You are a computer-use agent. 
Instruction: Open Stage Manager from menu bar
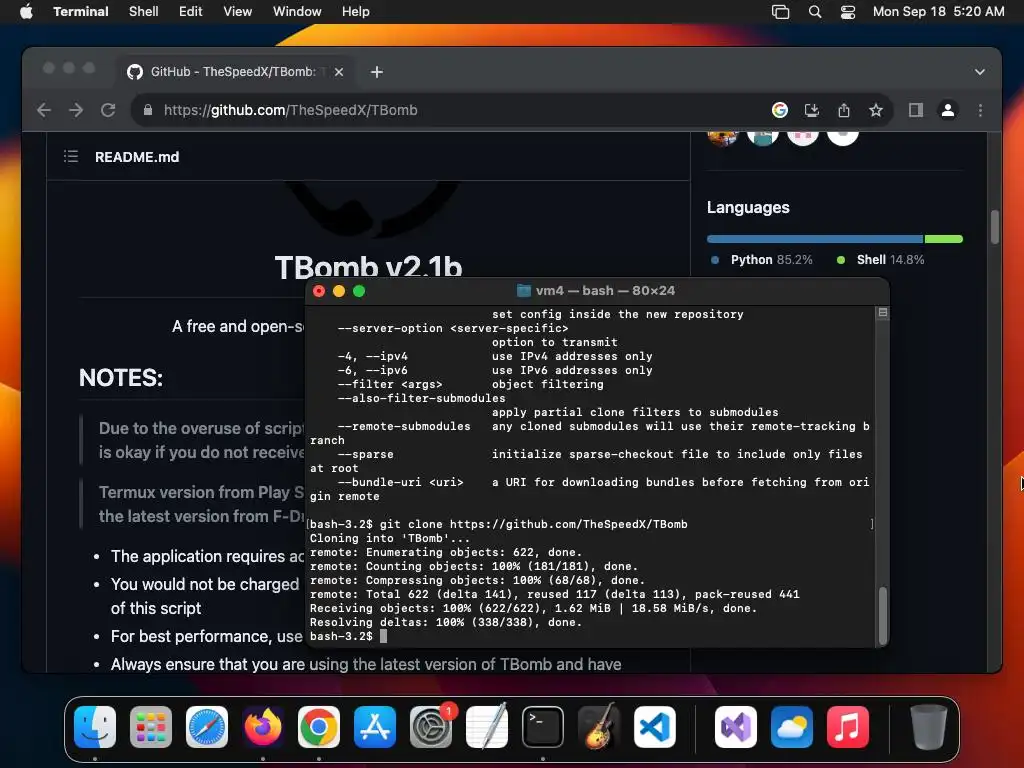click(x=780, y=12)
